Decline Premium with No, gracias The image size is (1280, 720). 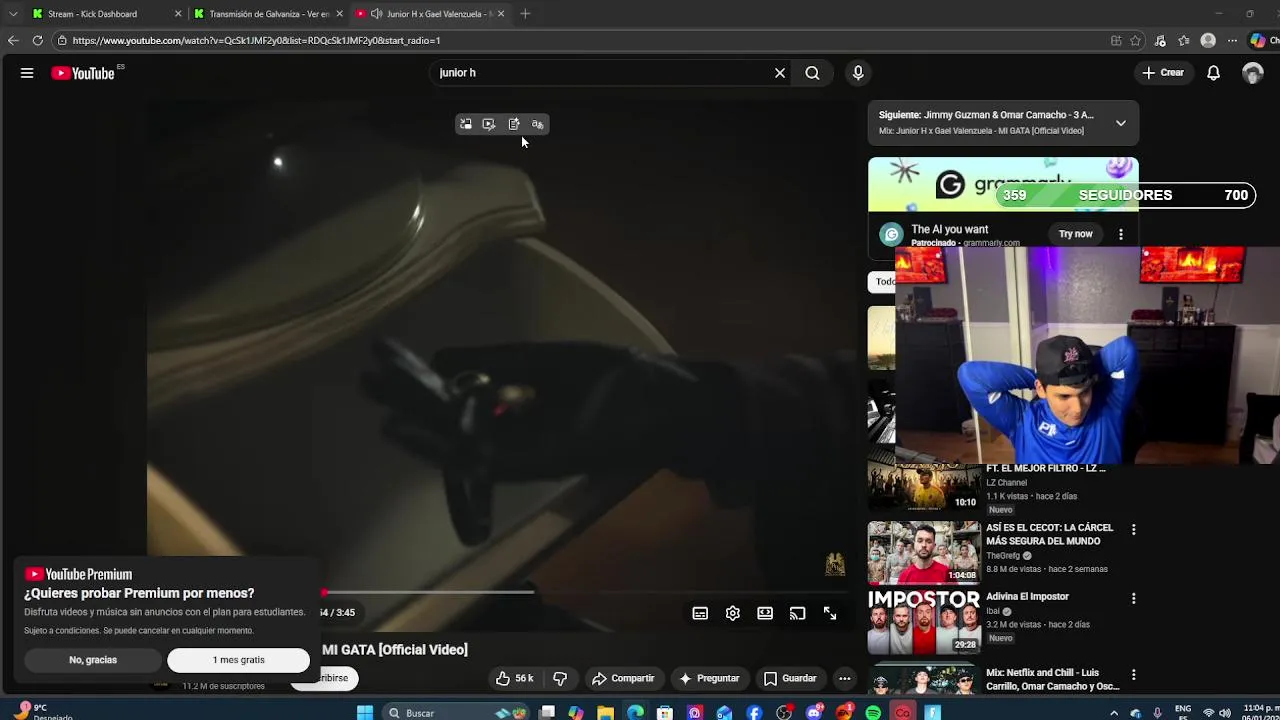(x=93, y=660)
